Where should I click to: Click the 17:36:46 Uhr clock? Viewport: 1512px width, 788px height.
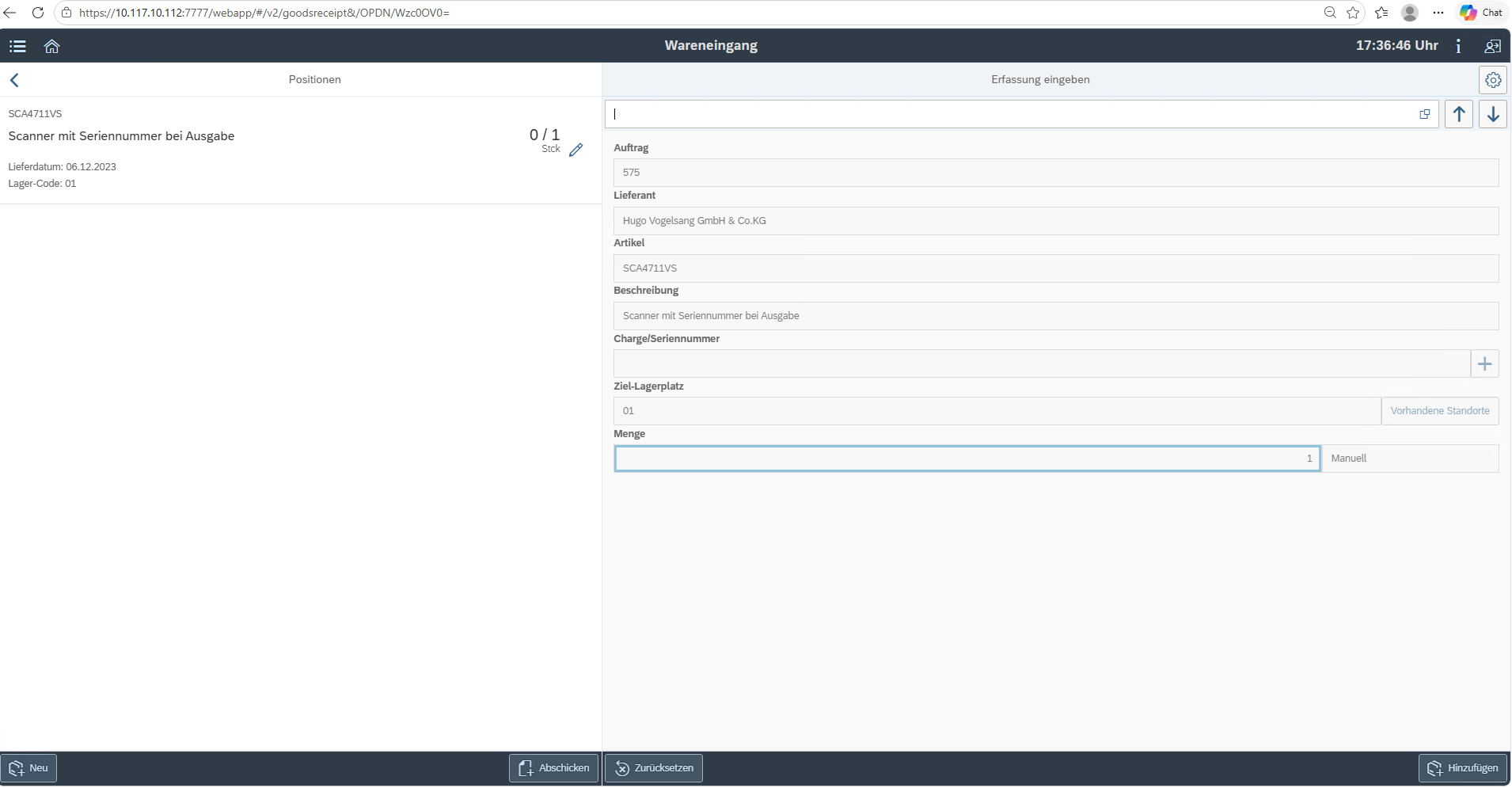tap(1397, 46)
